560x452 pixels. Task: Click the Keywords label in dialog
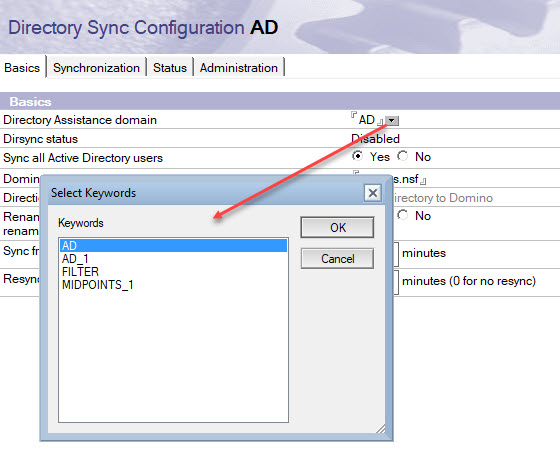[x=81, y=223]
